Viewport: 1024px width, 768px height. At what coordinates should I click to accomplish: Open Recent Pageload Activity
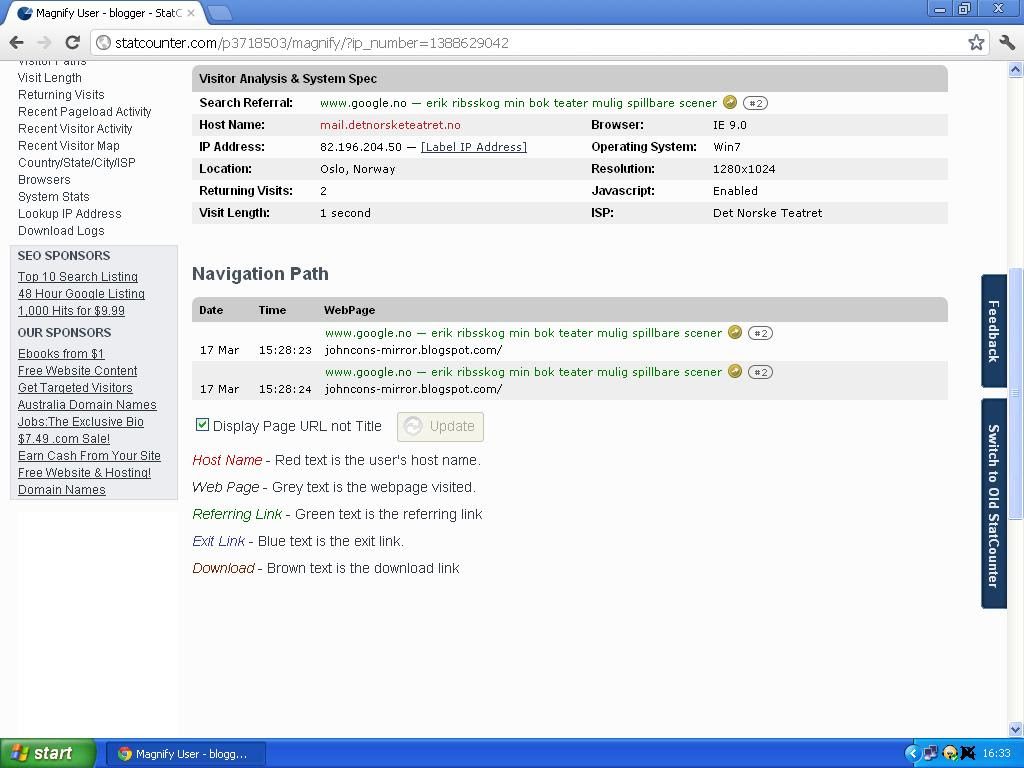pyautogui.click(x=85, y=112)
